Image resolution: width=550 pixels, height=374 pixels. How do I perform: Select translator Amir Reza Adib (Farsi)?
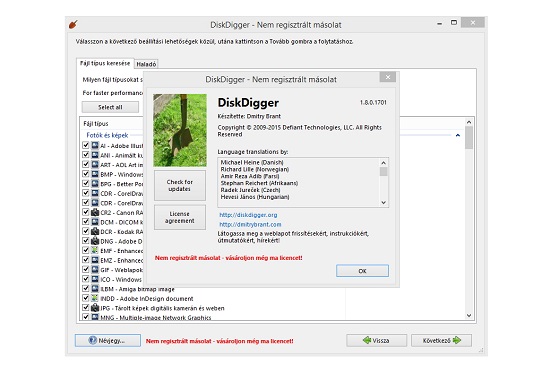click(250, 176)
